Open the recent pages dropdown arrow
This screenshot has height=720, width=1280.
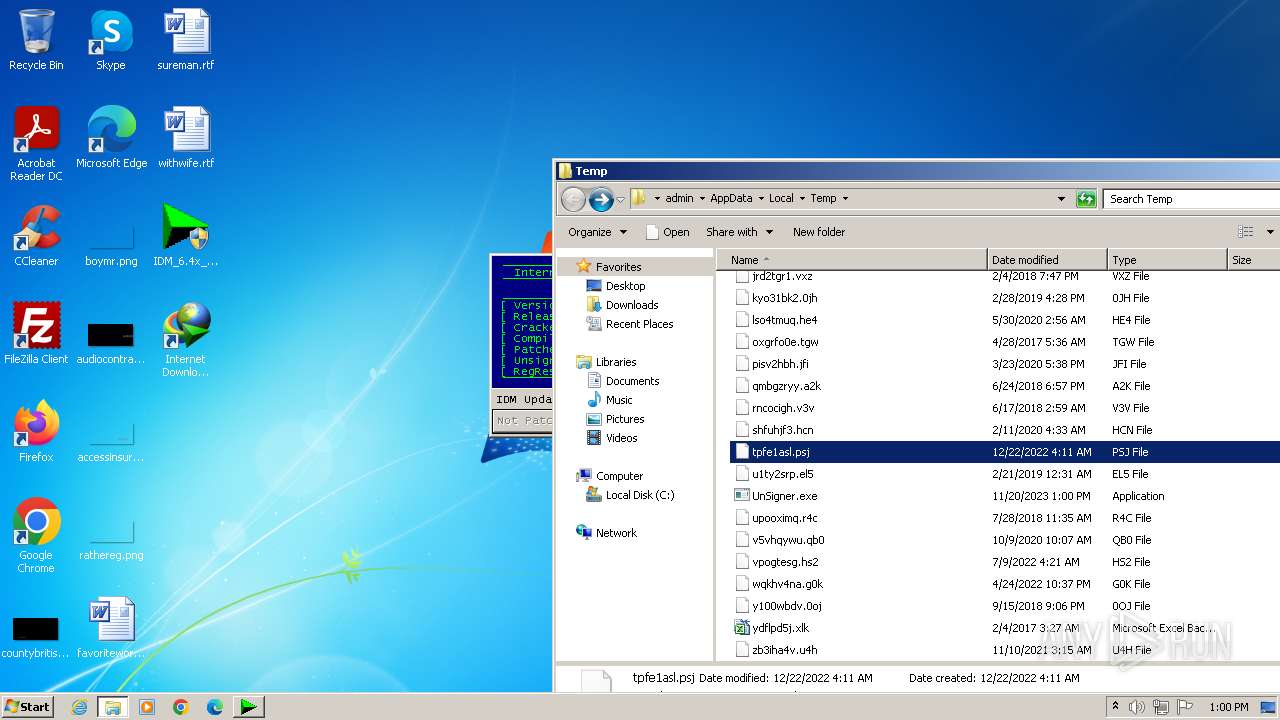click(x=620, y=200)
